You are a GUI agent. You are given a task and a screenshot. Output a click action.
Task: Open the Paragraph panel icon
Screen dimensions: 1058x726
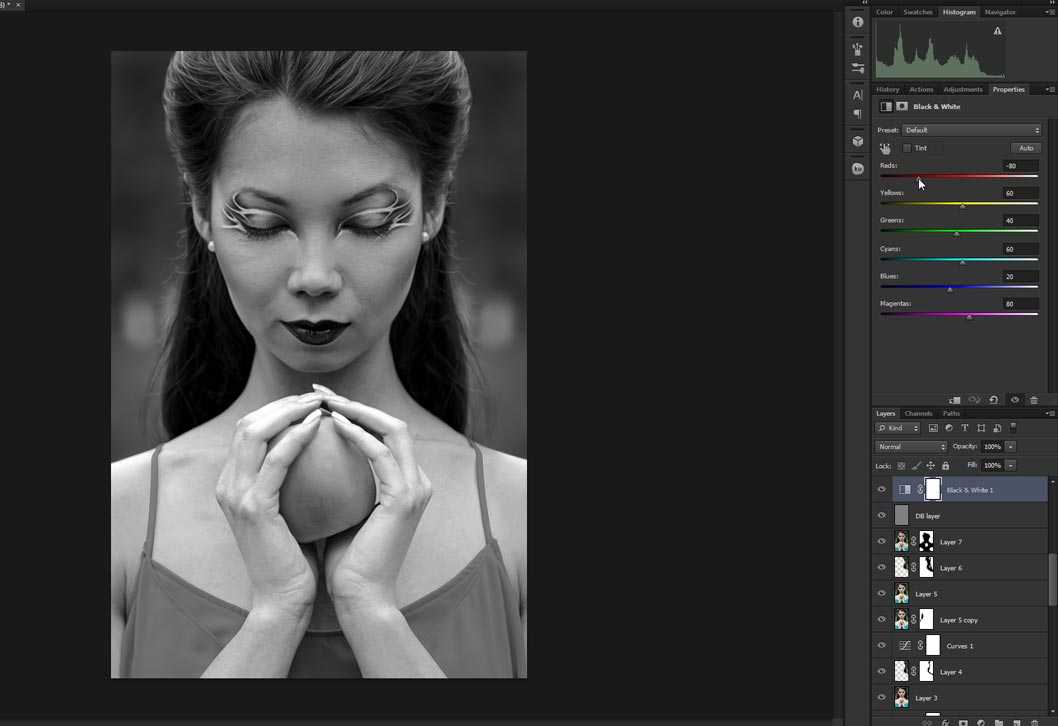(858, 114)
